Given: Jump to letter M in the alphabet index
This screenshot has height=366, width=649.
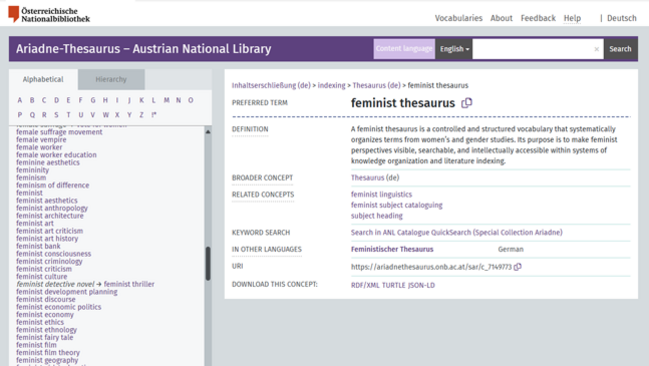Looking at the screenshot, I should pyautogui.click(x=166, y=100).
